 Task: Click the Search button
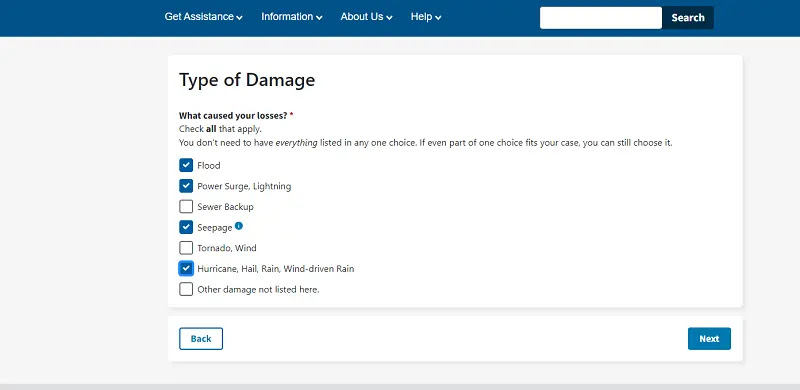point(688,17)
